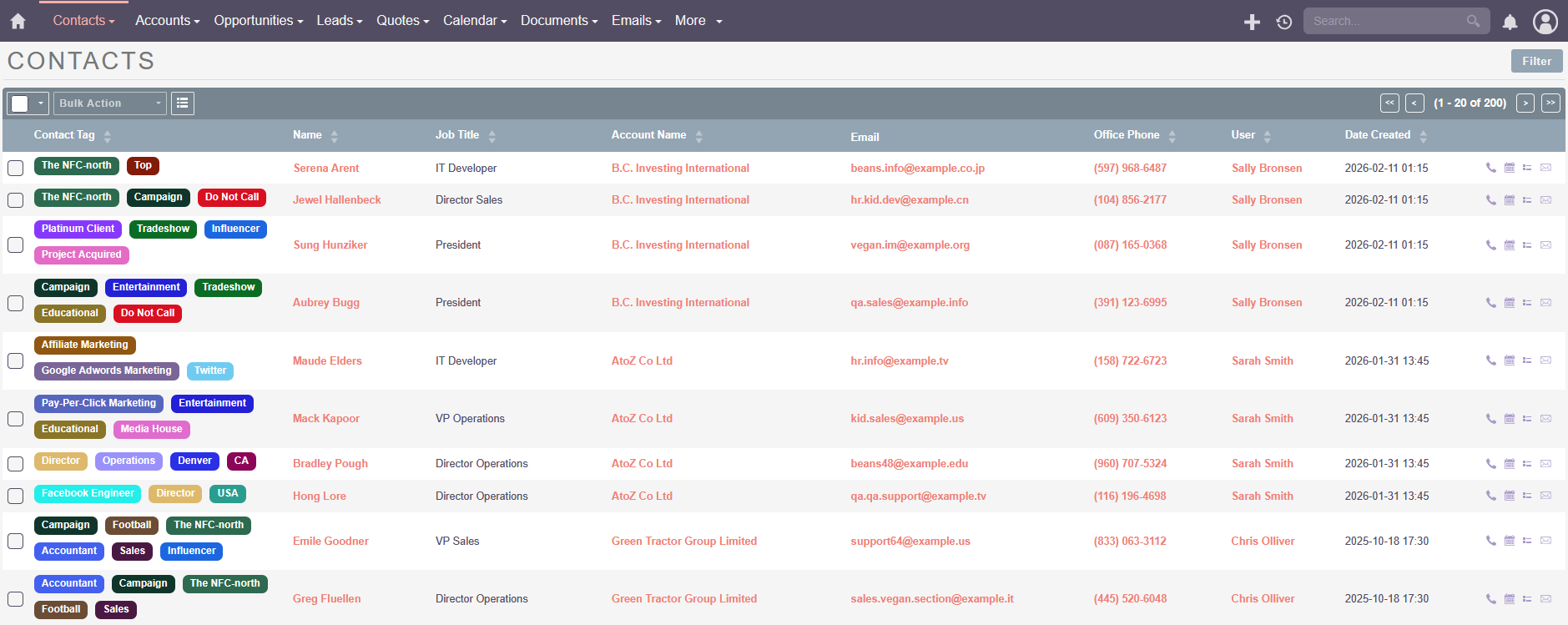The width and height of the screenshot is (1568, 625).
Task: Compose an email to Greg Fluellen
Action: coord(1545,599)
